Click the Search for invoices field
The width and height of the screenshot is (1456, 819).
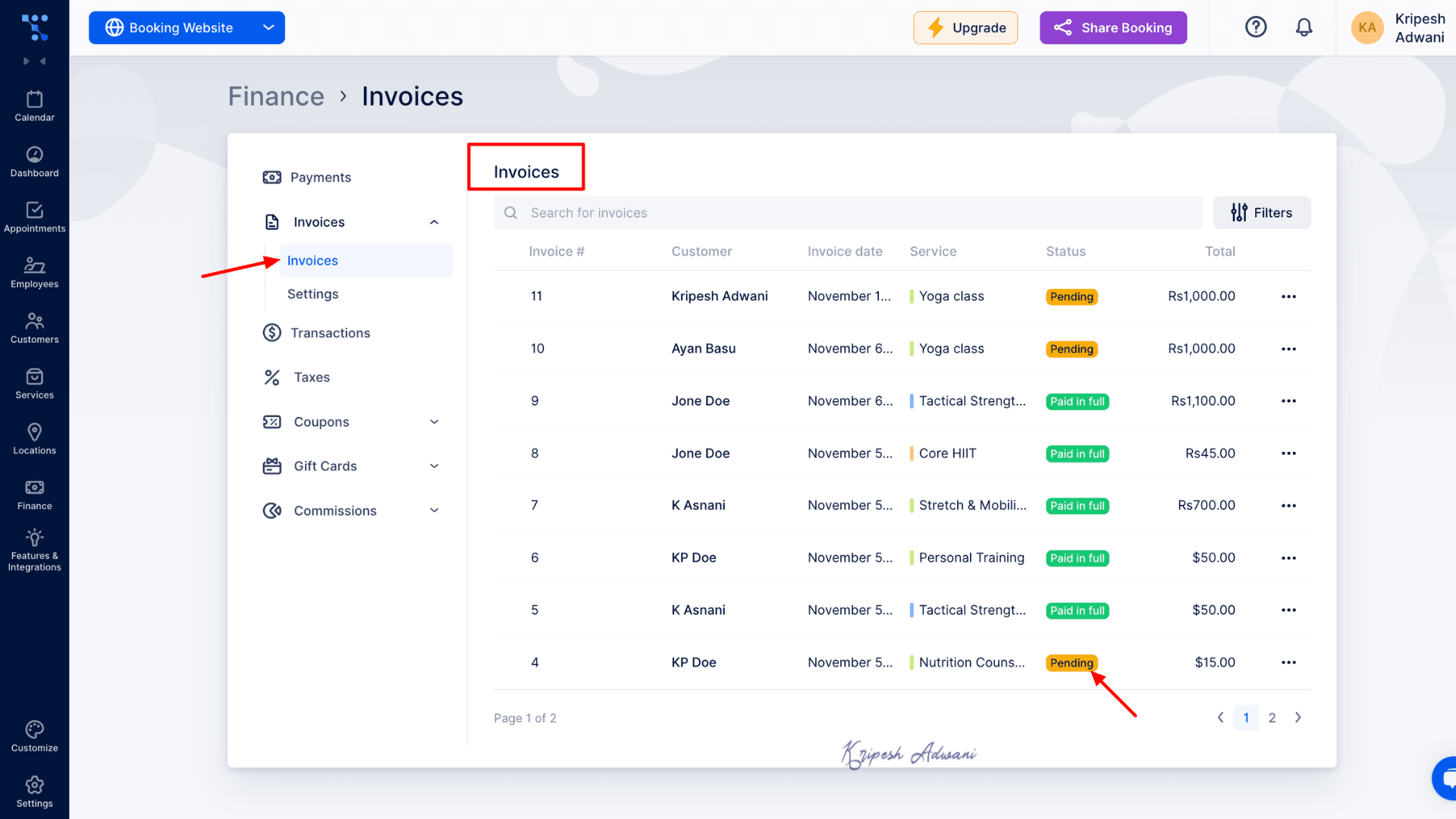[x=847, y=213]
